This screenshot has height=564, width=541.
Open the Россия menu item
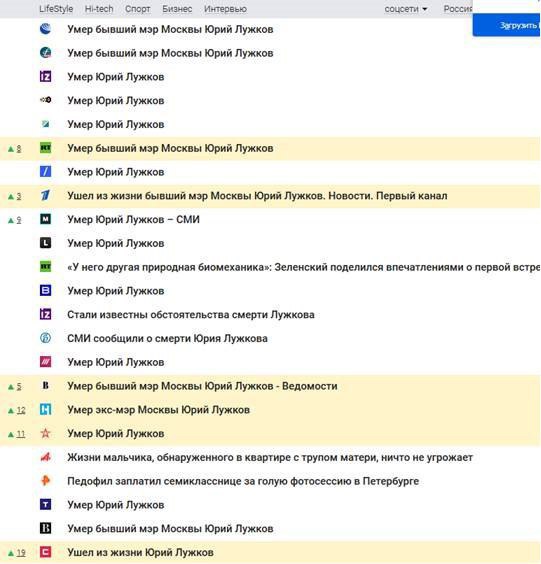coord(458,9)
